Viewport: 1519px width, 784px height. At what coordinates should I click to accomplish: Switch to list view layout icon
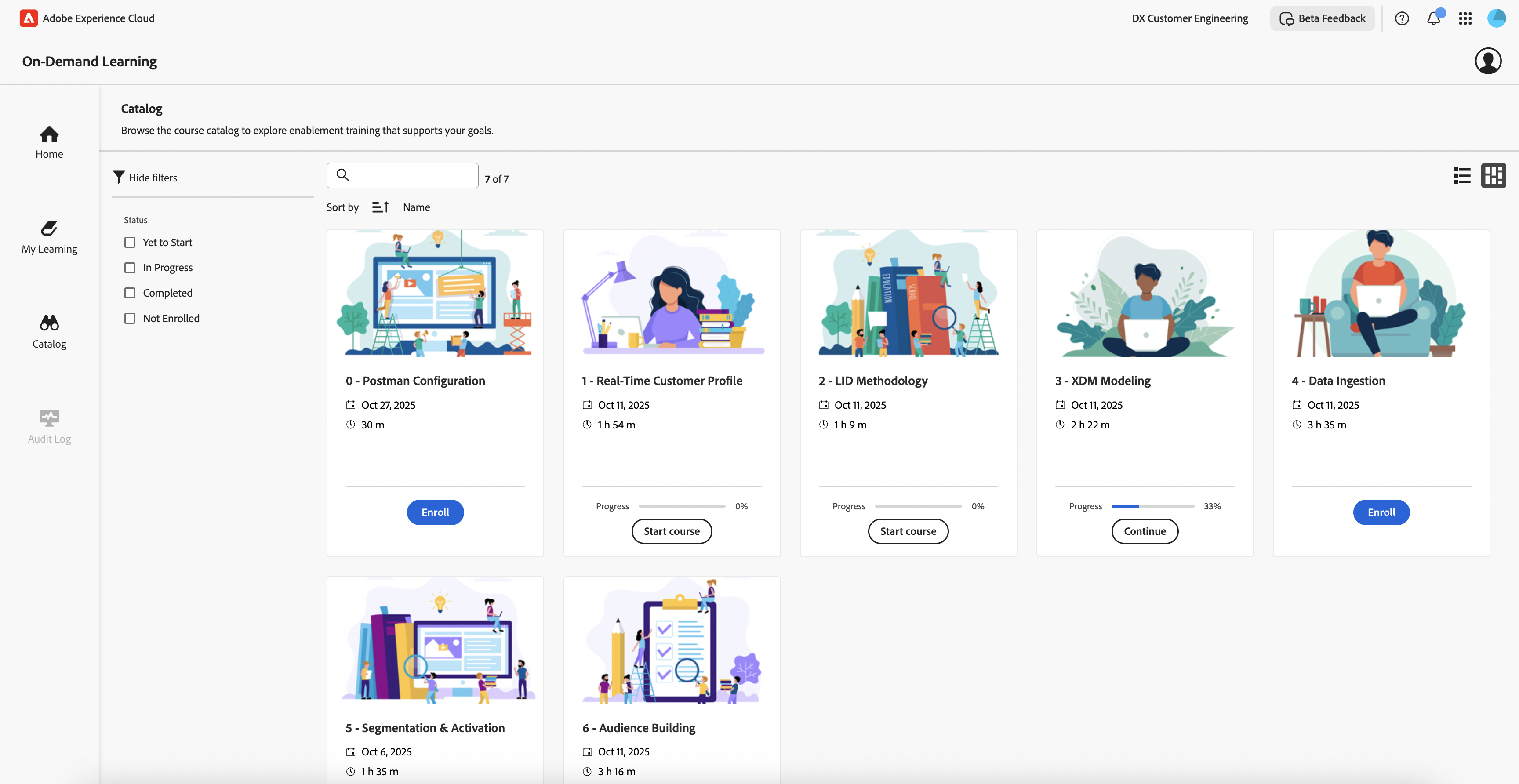tap(1462, 176)
